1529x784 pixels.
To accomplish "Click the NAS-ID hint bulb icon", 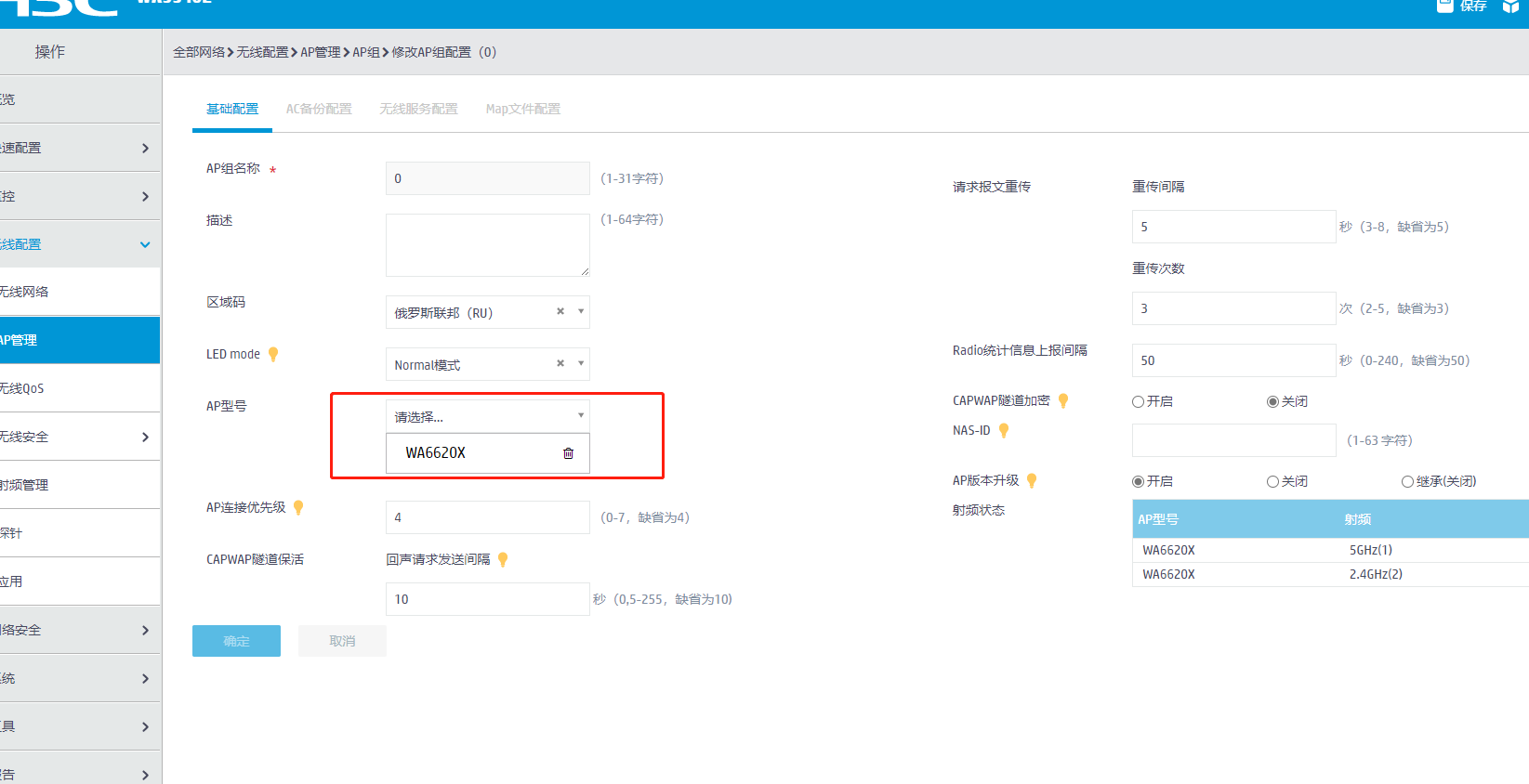I will (x=1004, y=430).
